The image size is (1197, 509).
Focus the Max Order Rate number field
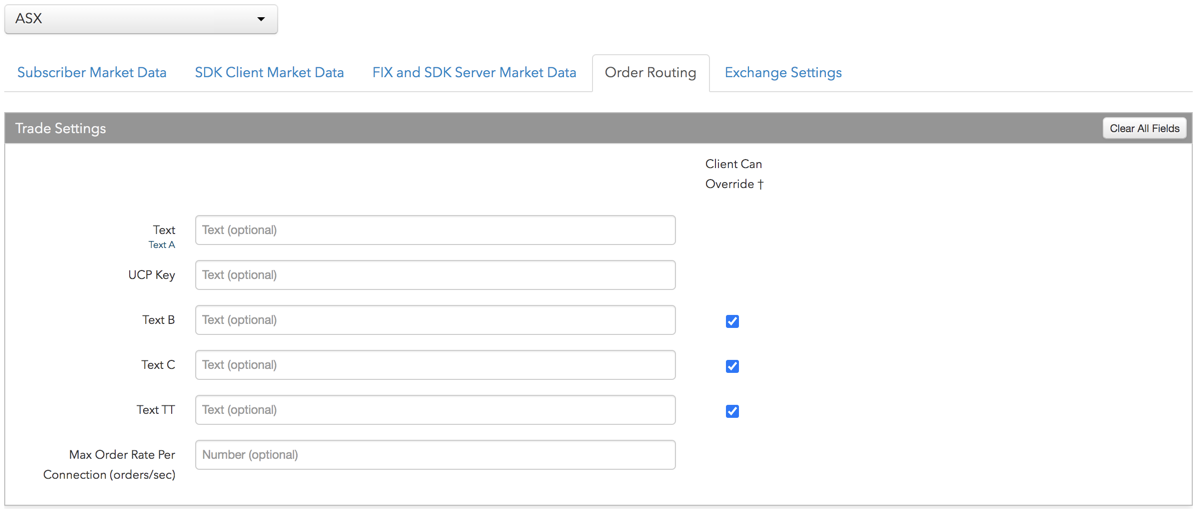435,455
